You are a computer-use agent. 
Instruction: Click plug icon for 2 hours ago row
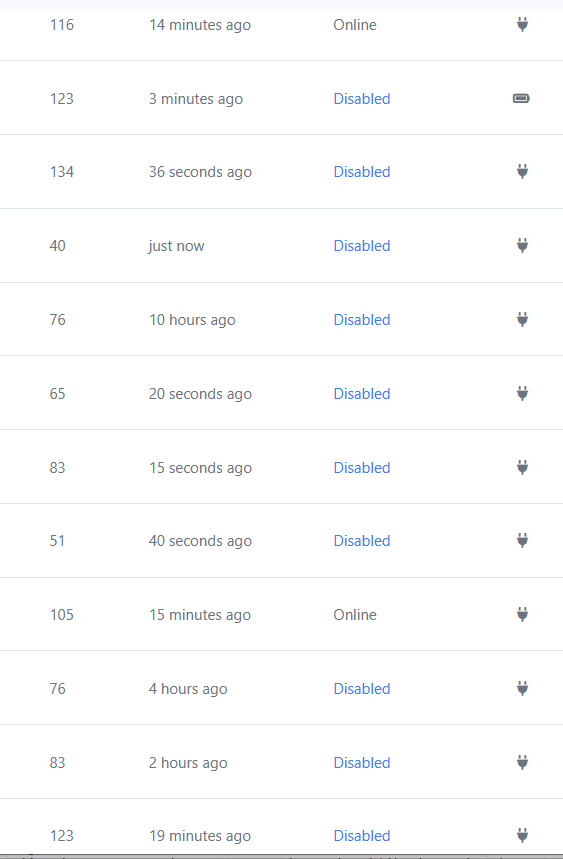click(x=522, y=763)
